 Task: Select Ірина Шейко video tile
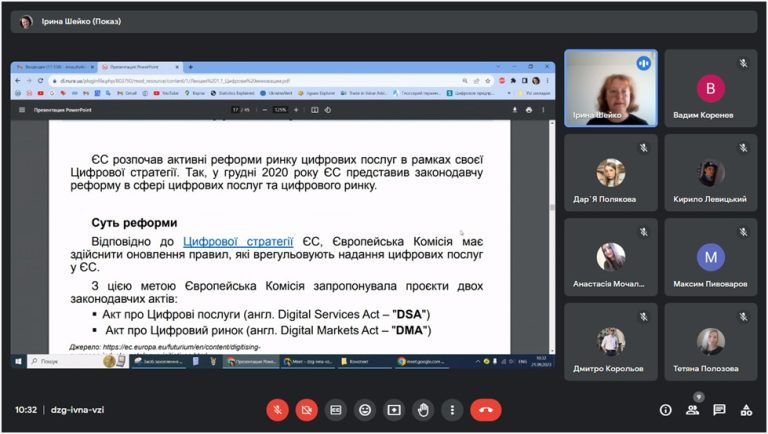pyautogui.click(x=611, y=88)
